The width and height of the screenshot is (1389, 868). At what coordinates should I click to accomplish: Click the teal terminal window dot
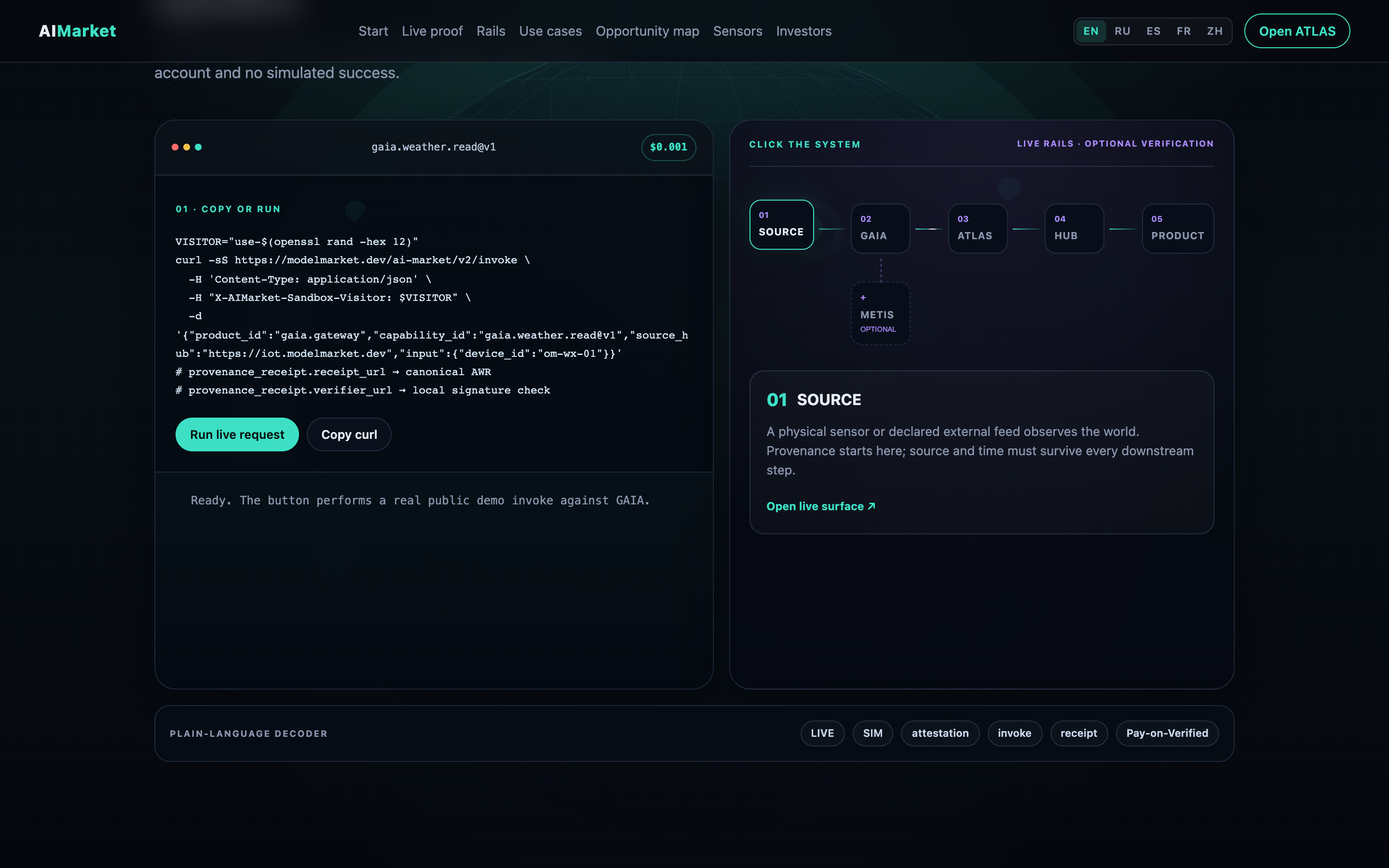(x=198, y=147)
